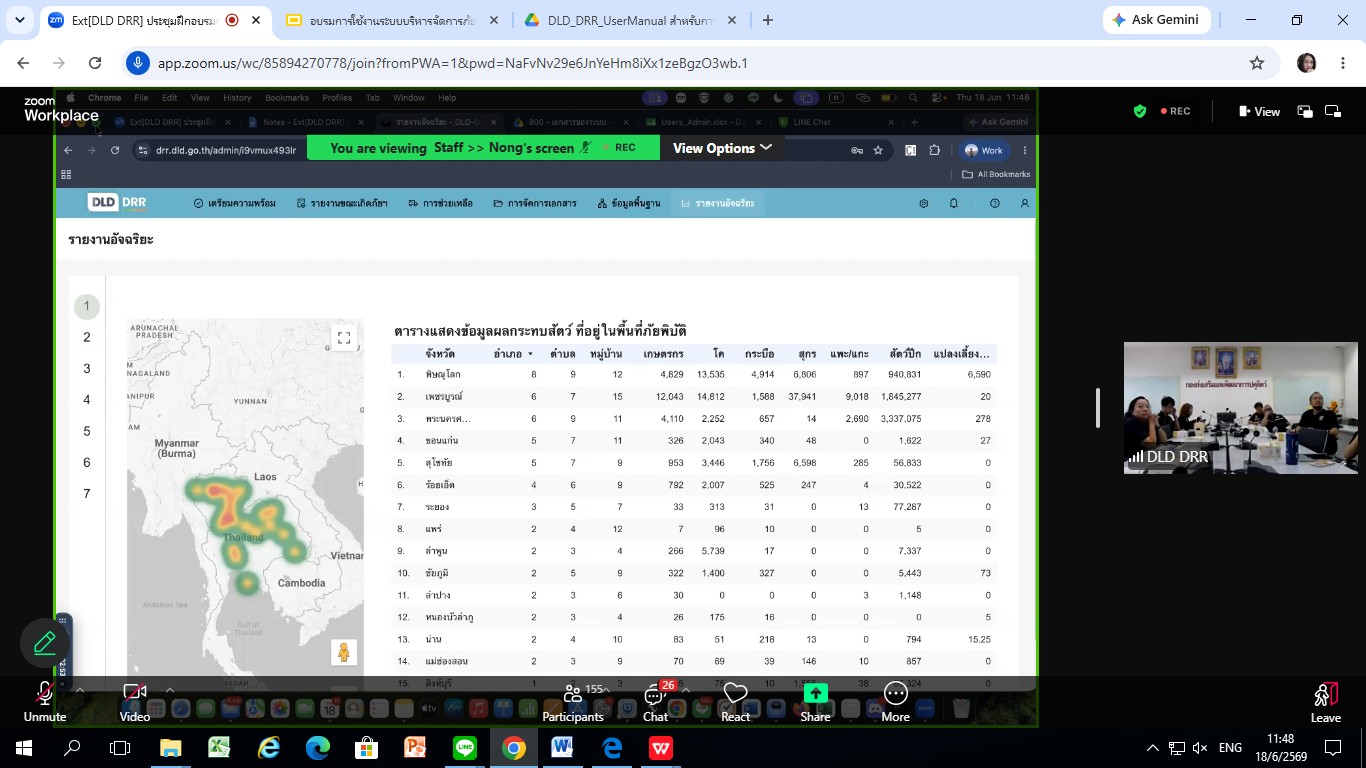This screenshot has width=1366, height=768.
Task: Select page 7 in shared report sidebar
Action: point(87,494)
